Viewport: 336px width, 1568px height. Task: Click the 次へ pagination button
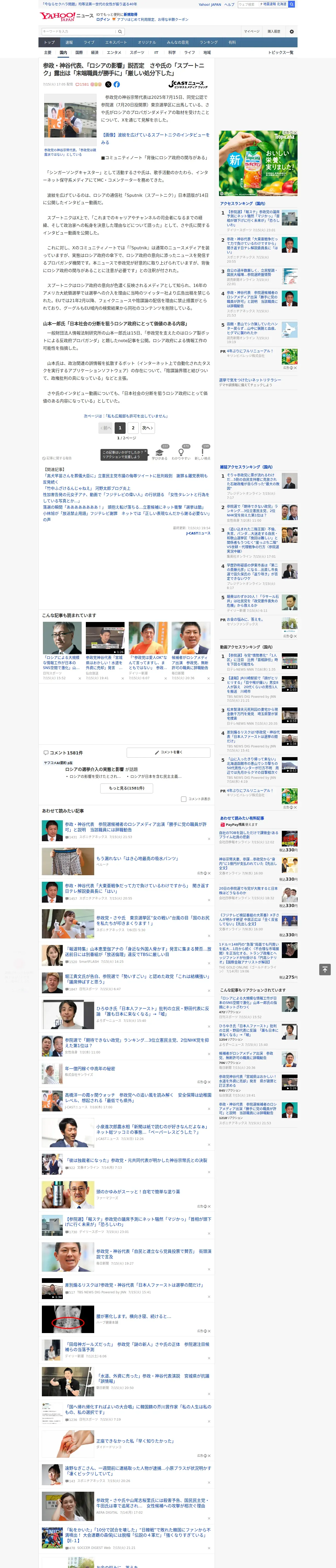point(148,428)
